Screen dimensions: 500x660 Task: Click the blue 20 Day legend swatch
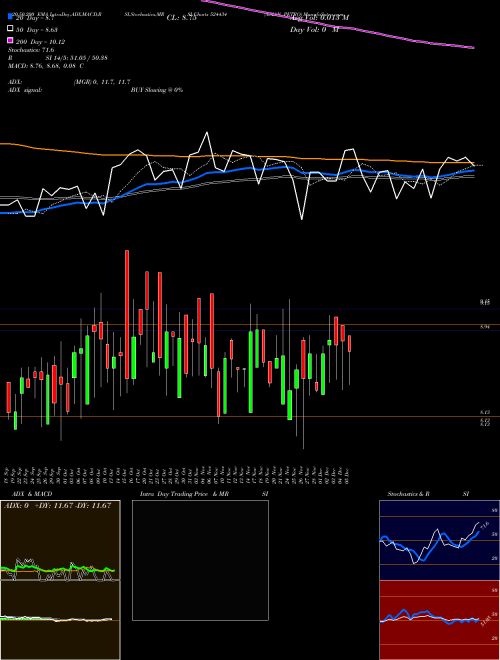click(10, 17)
